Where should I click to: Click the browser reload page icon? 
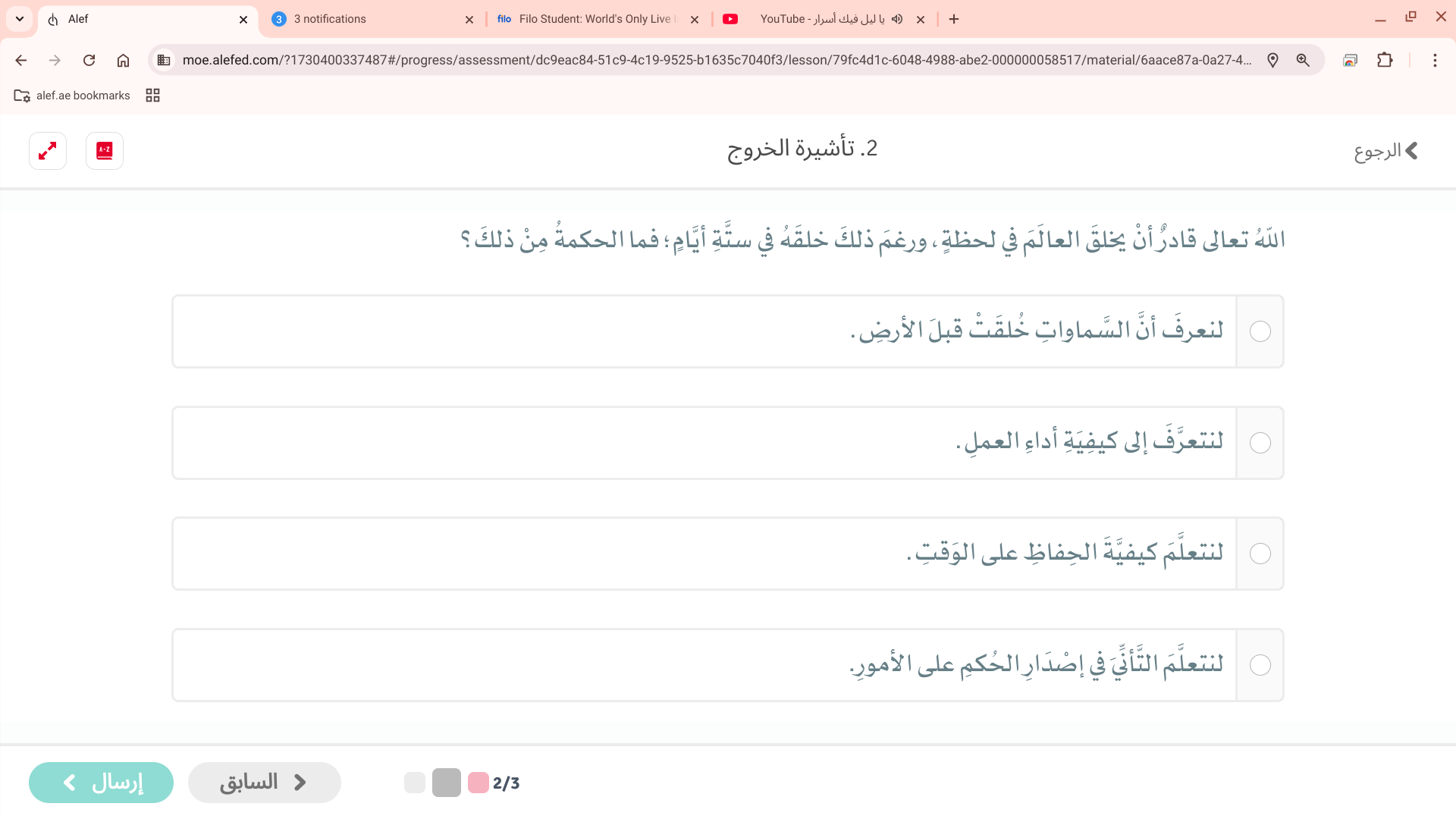(89, 61)
